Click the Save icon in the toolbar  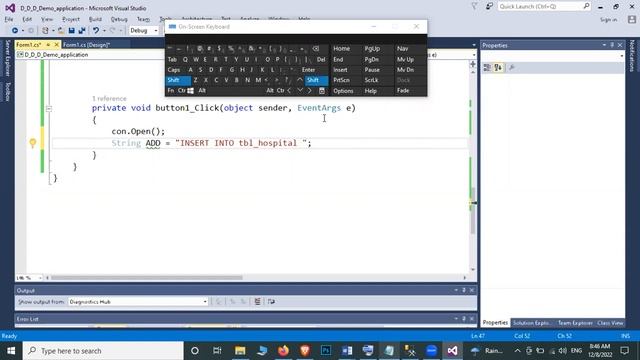(x=71, y=31)
